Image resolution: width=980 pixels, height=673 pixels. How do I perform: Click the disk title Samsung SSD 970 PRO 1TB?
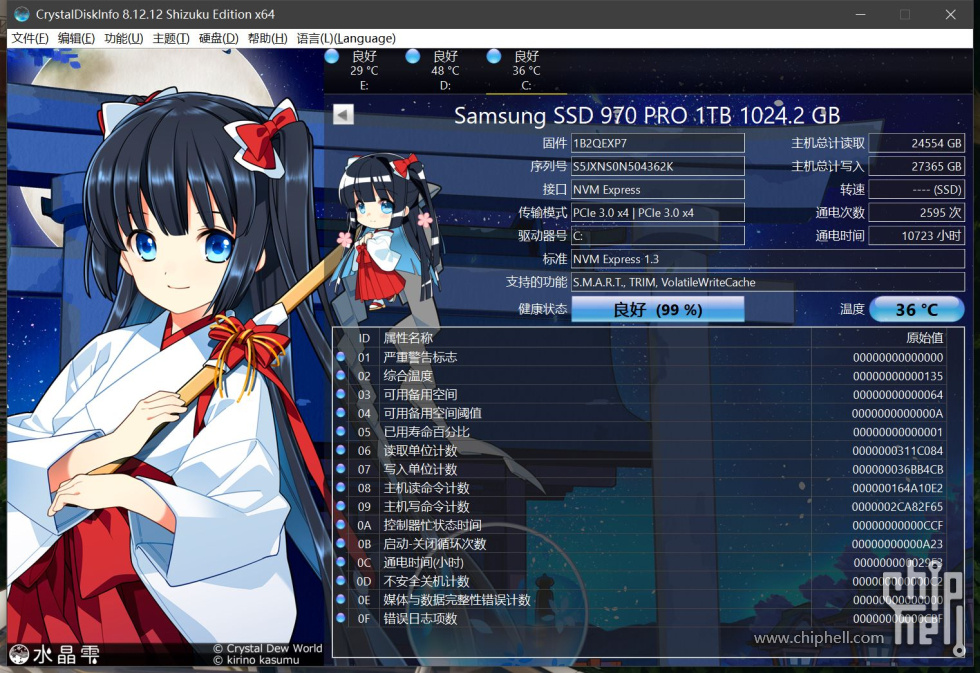coord(647,116)
